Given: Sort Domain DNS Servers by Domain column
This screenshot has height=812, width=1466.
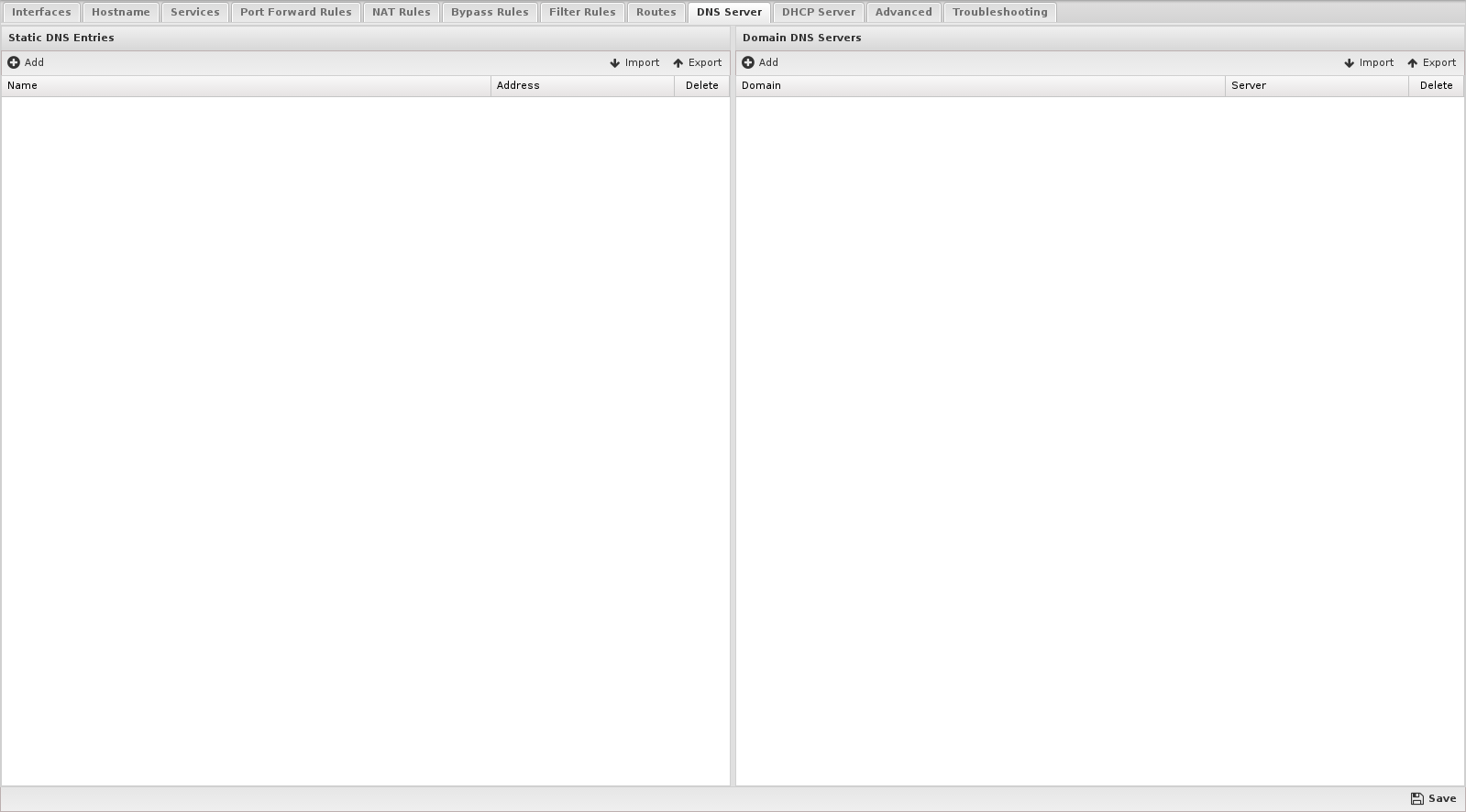Looking at the screenshot, I should click(x=980, y=85).
